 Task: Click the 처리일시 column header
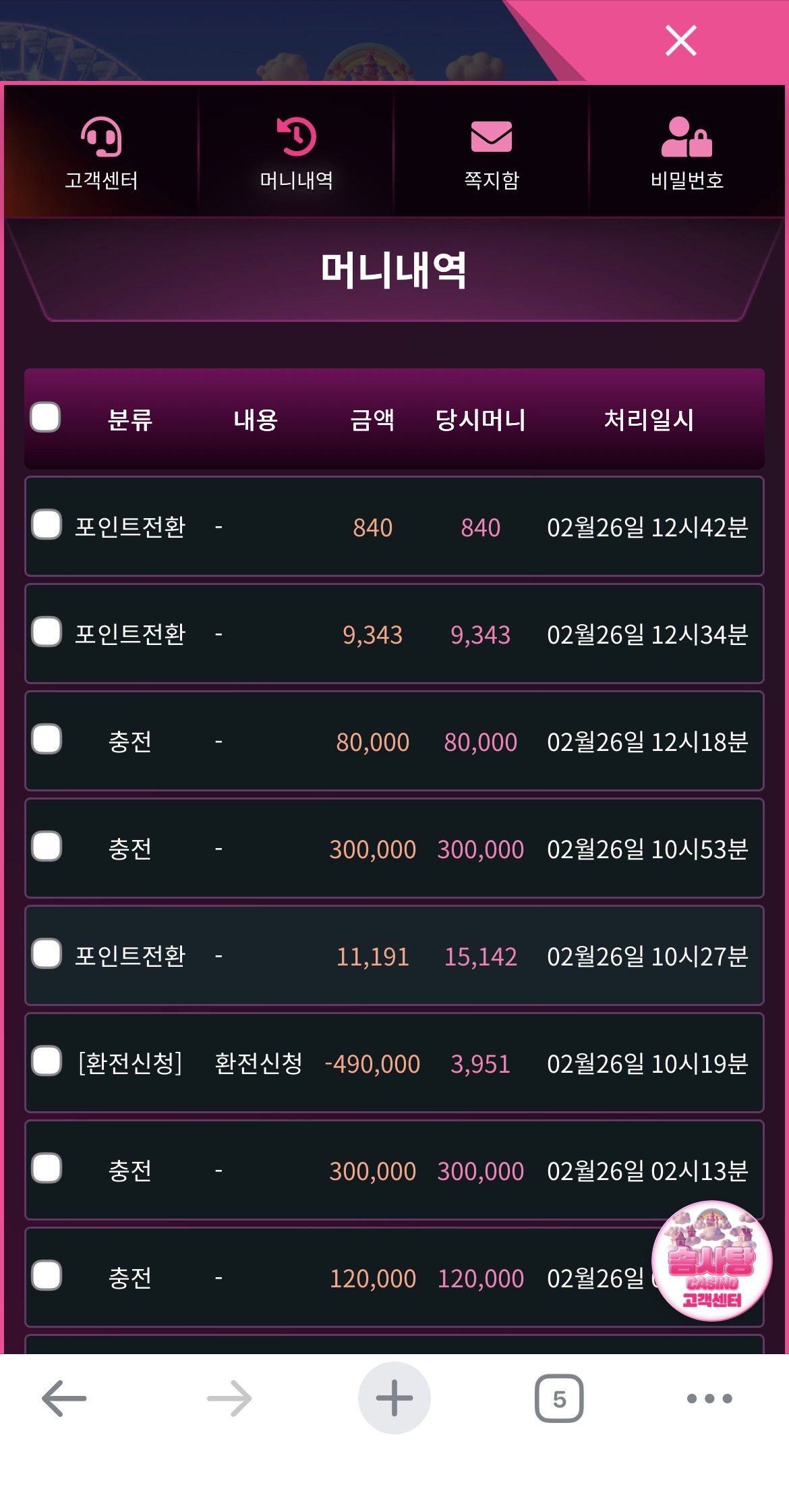click(x=648, y=420)
